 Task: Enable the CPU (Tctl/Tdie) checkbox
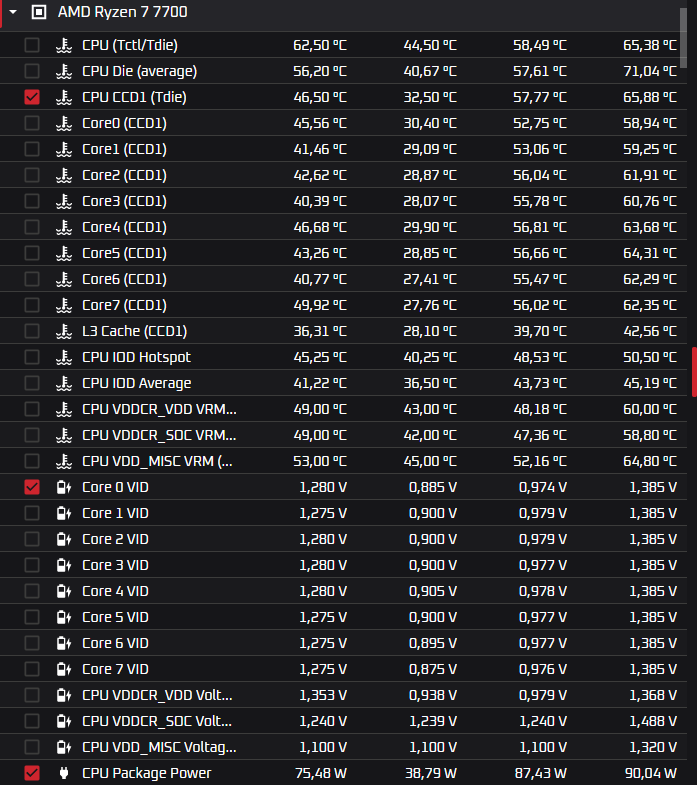(x=32, y=45)
